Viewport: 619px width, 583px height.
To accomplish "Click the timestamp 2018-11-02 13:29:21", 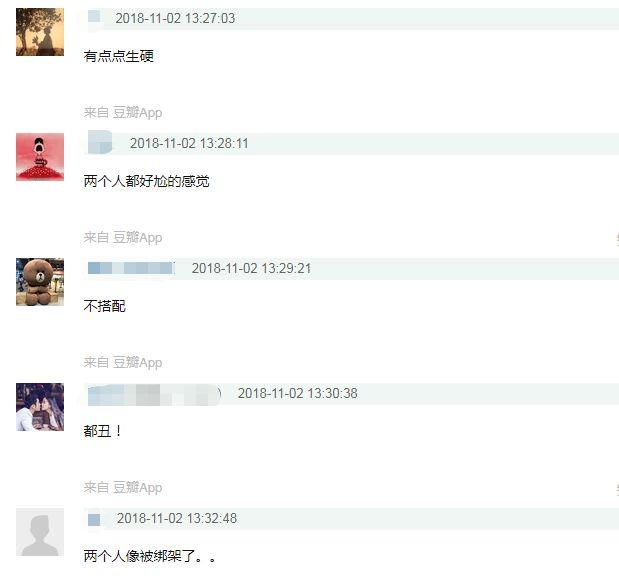I will click(x=251, y=268).
